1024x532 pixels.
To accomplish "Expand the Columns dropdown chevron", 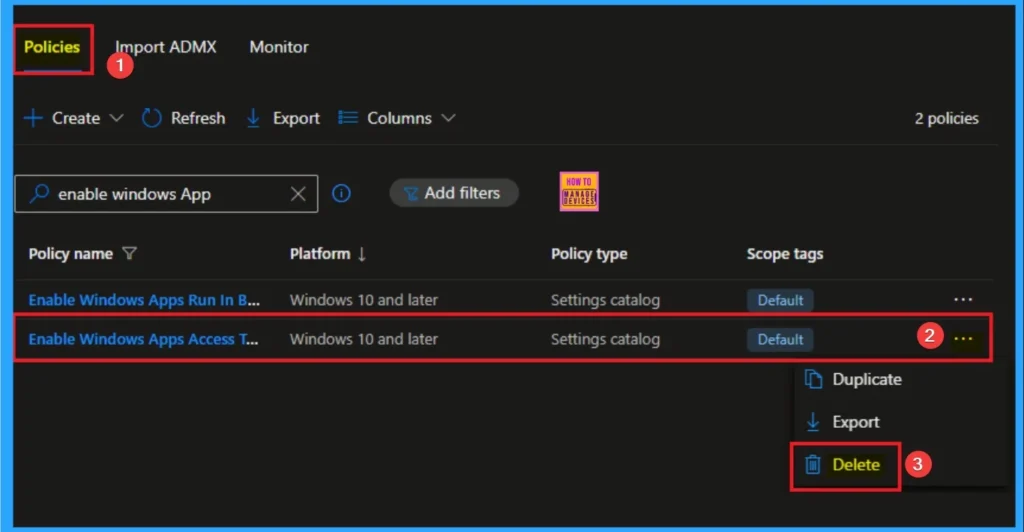I will pyautogui.click(x=448, y=118).
